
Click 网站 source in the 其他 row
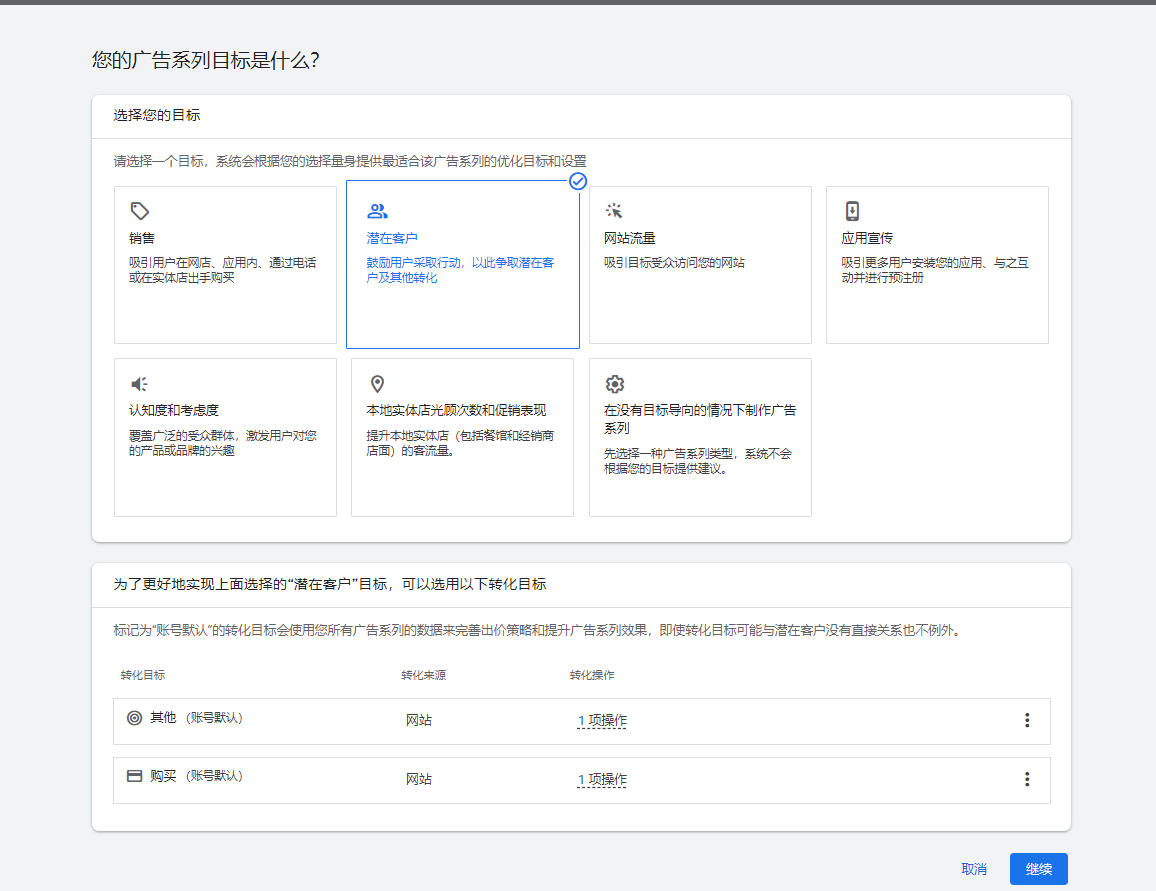click(419, 721)
